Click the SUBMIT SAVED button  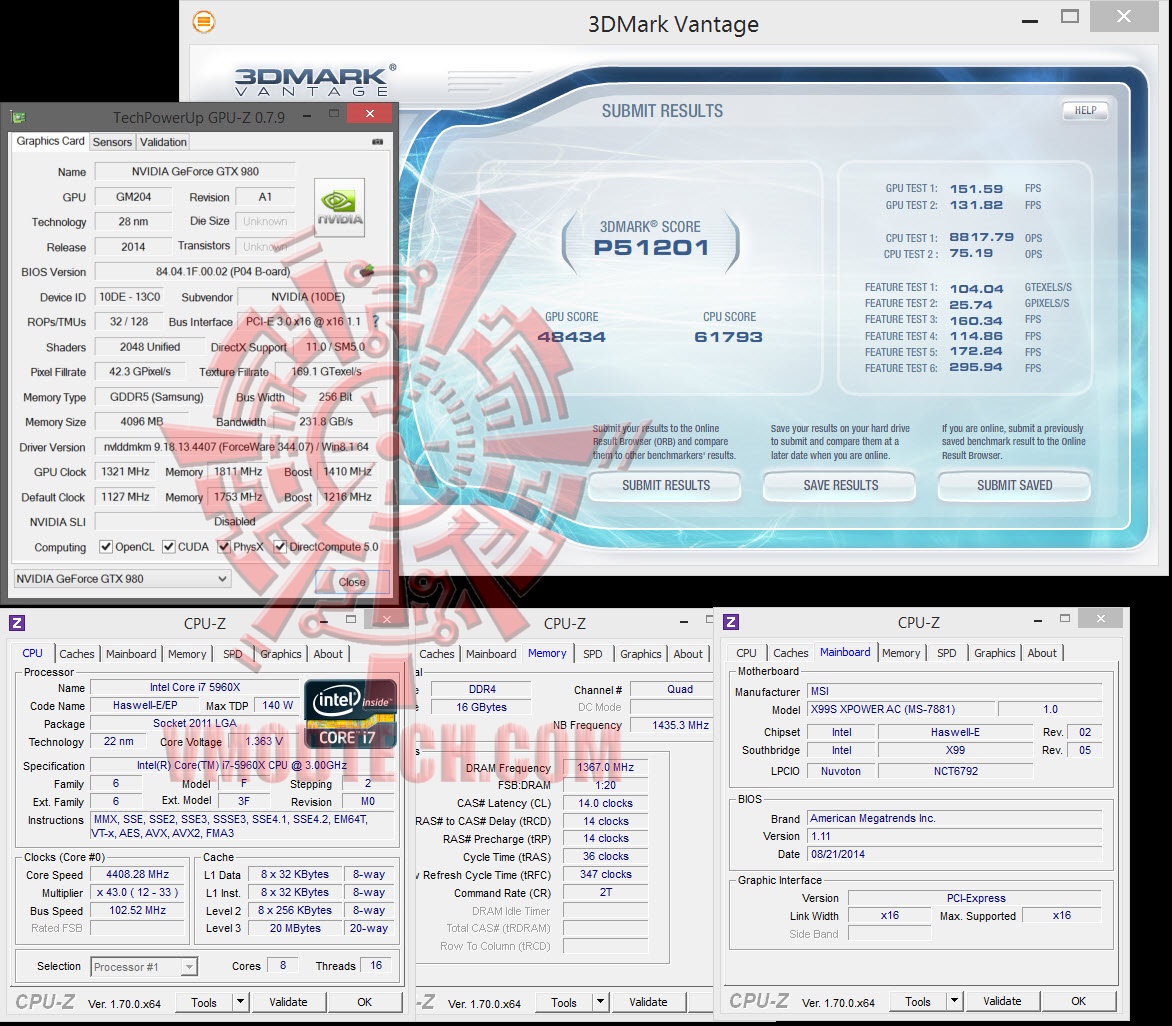click(1014, 486)
